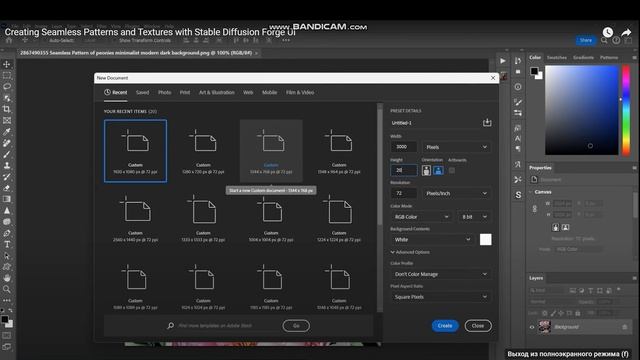Switch to Art & Illustration tab

pos(217,93)
